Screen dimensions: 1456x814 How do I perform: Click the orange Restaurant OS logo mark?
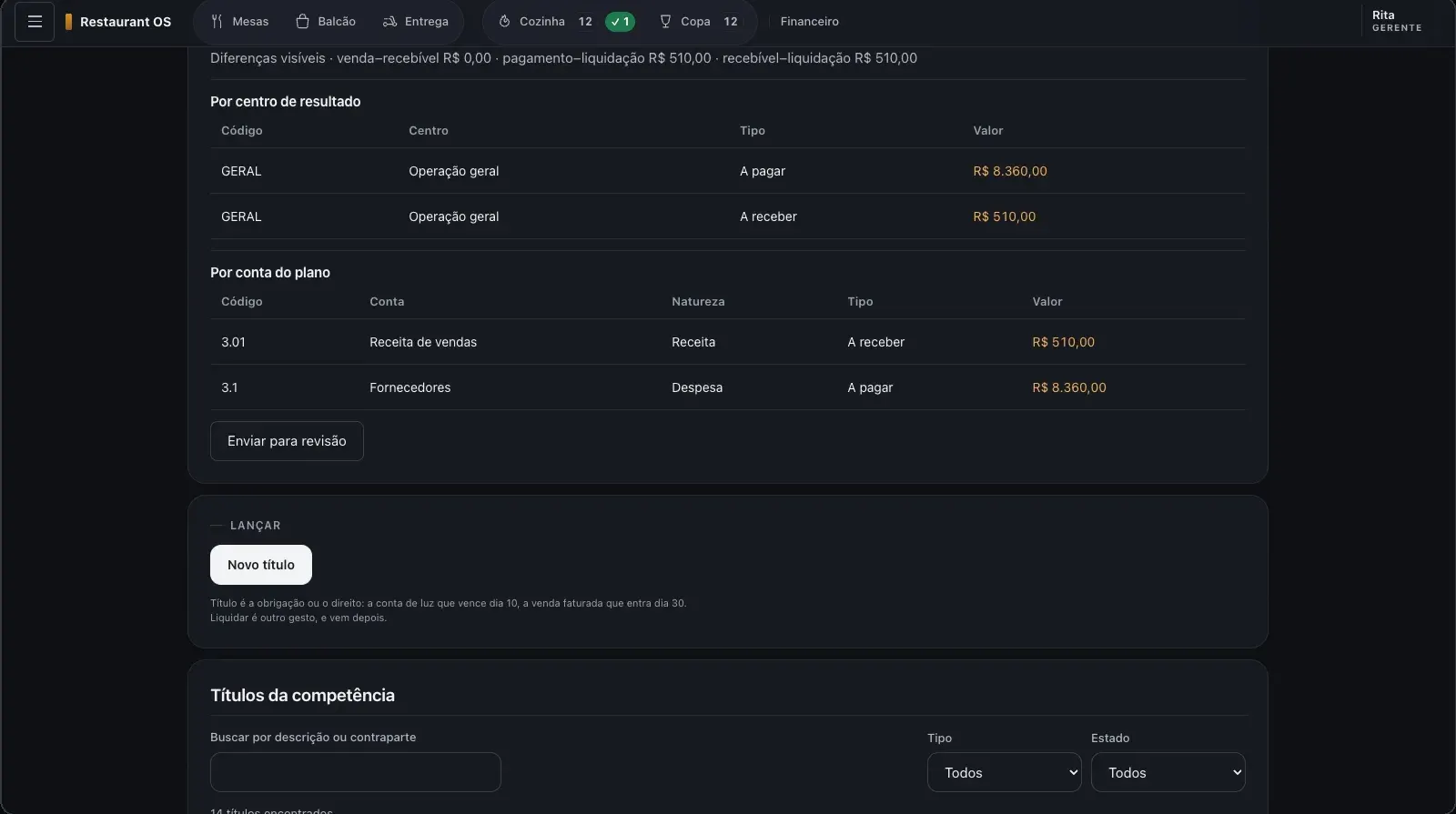click(x=68, y=22)
